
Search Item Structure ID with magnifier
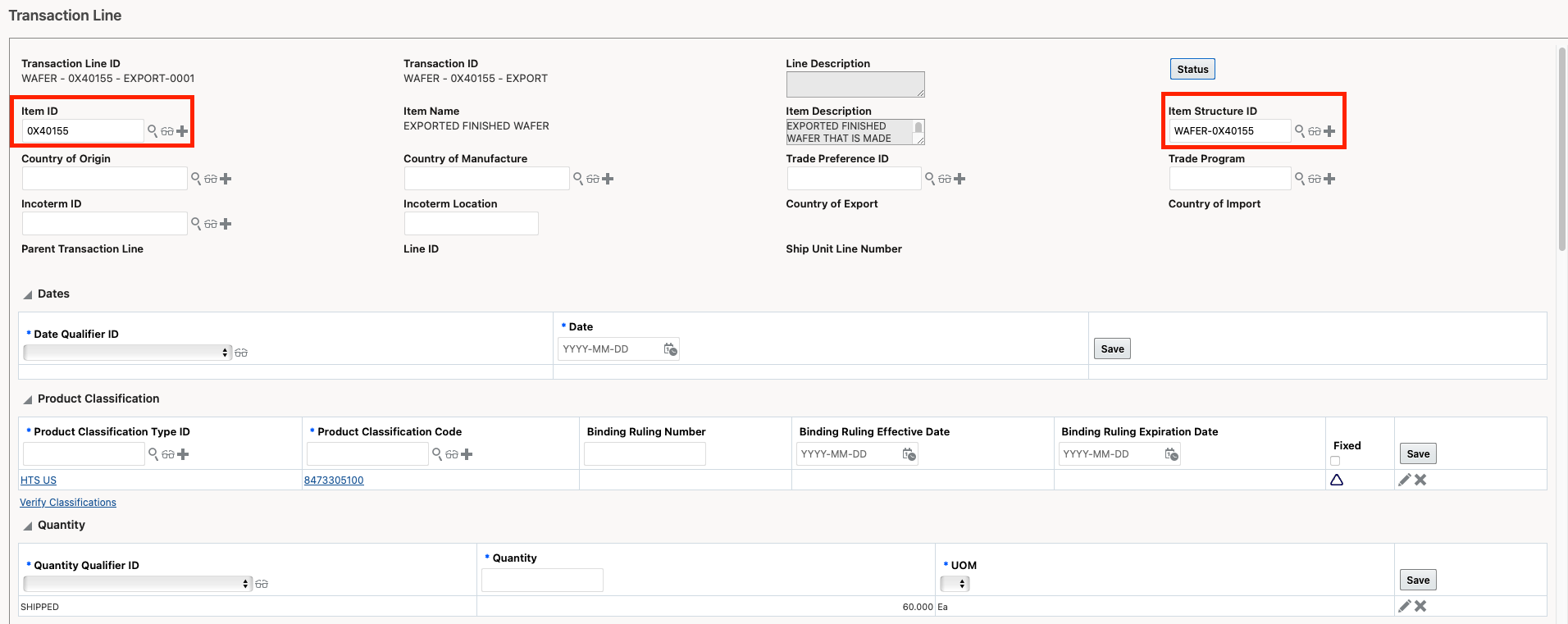point(1300,130)
